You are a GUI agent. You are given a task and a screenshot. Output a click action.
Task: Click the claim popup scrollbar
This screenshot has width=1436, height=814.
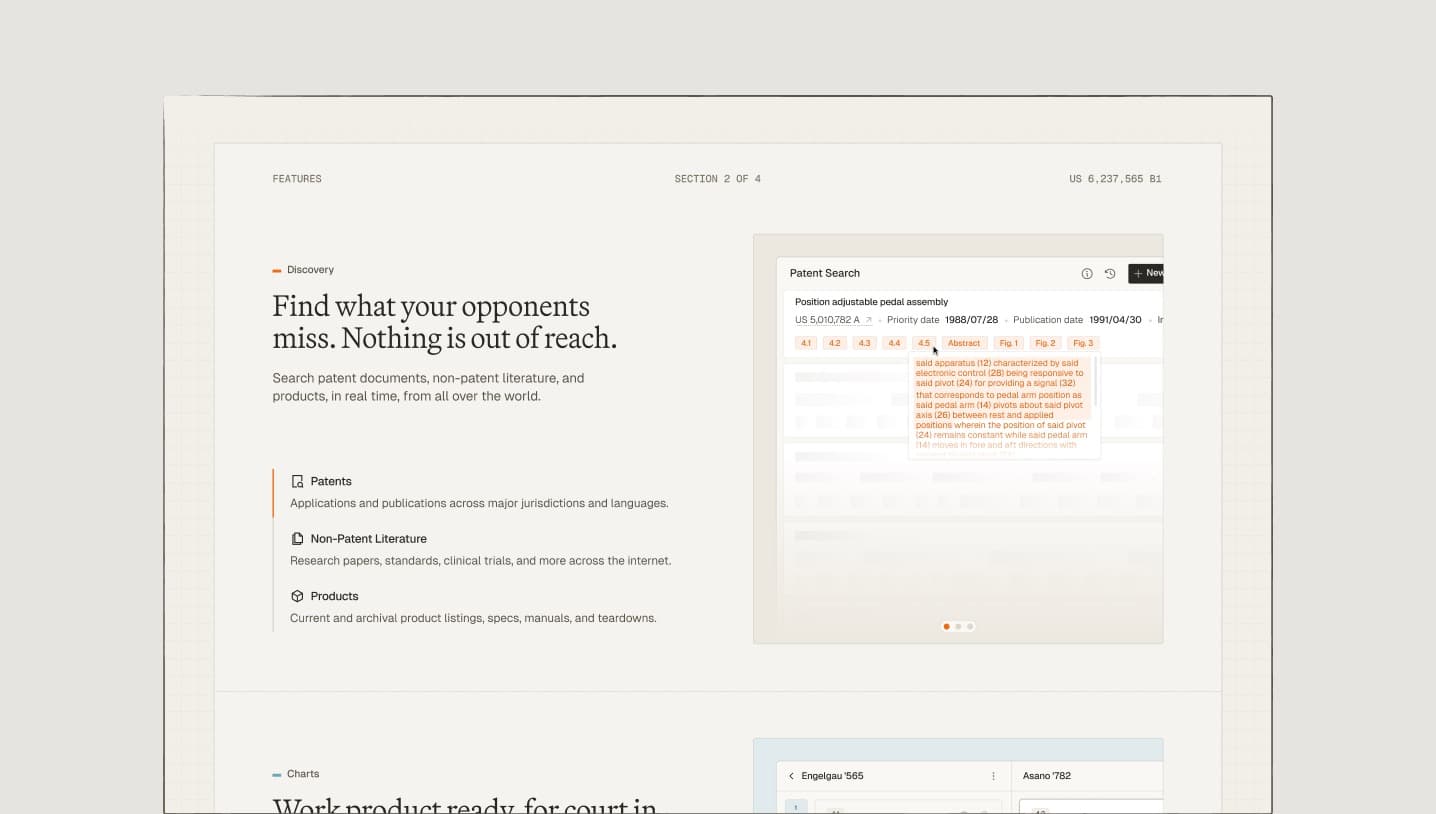tap(1096, 381)
